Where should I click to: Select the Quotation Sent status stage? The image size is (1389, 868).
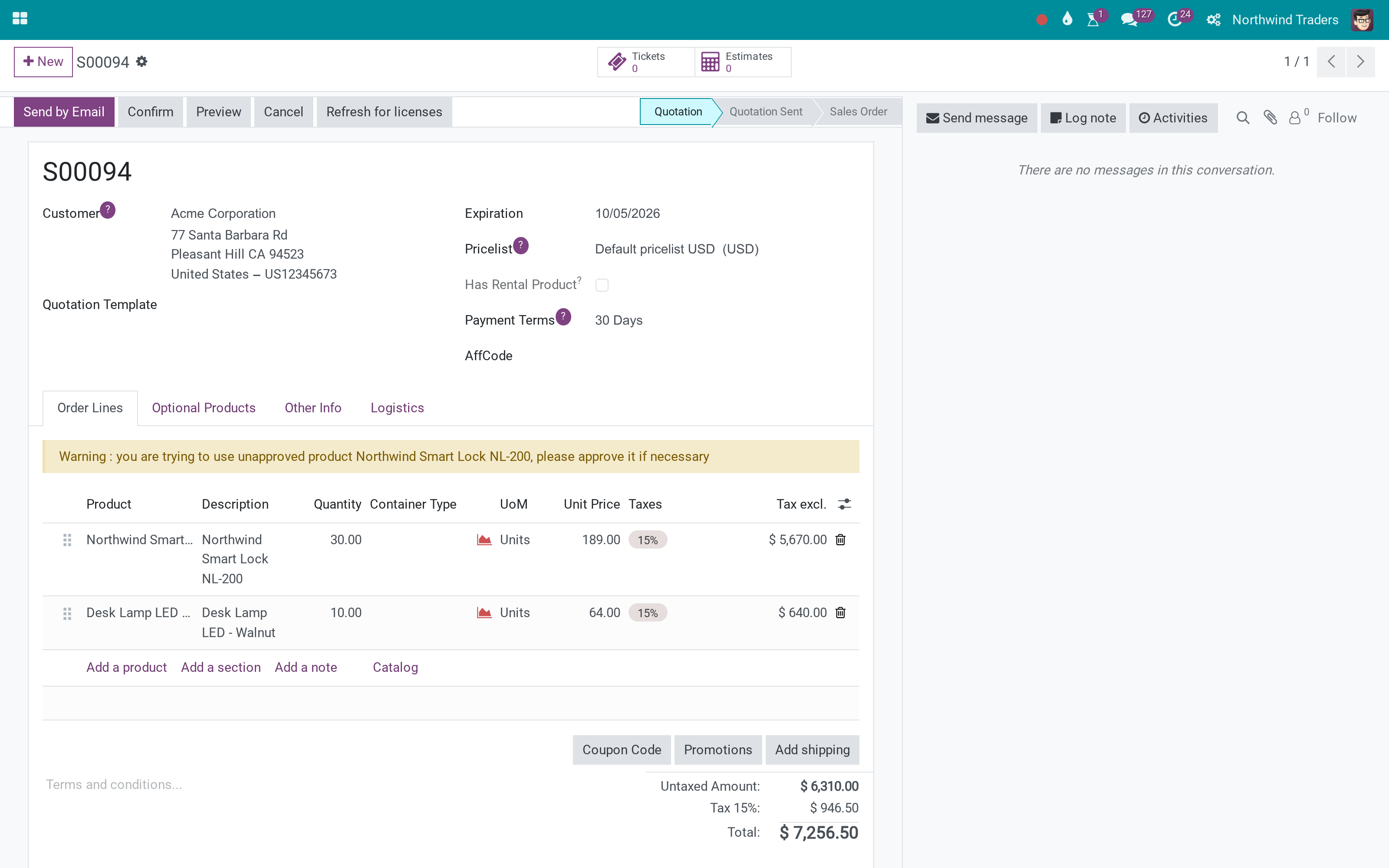pyautogui.click(x=766, y=112)
